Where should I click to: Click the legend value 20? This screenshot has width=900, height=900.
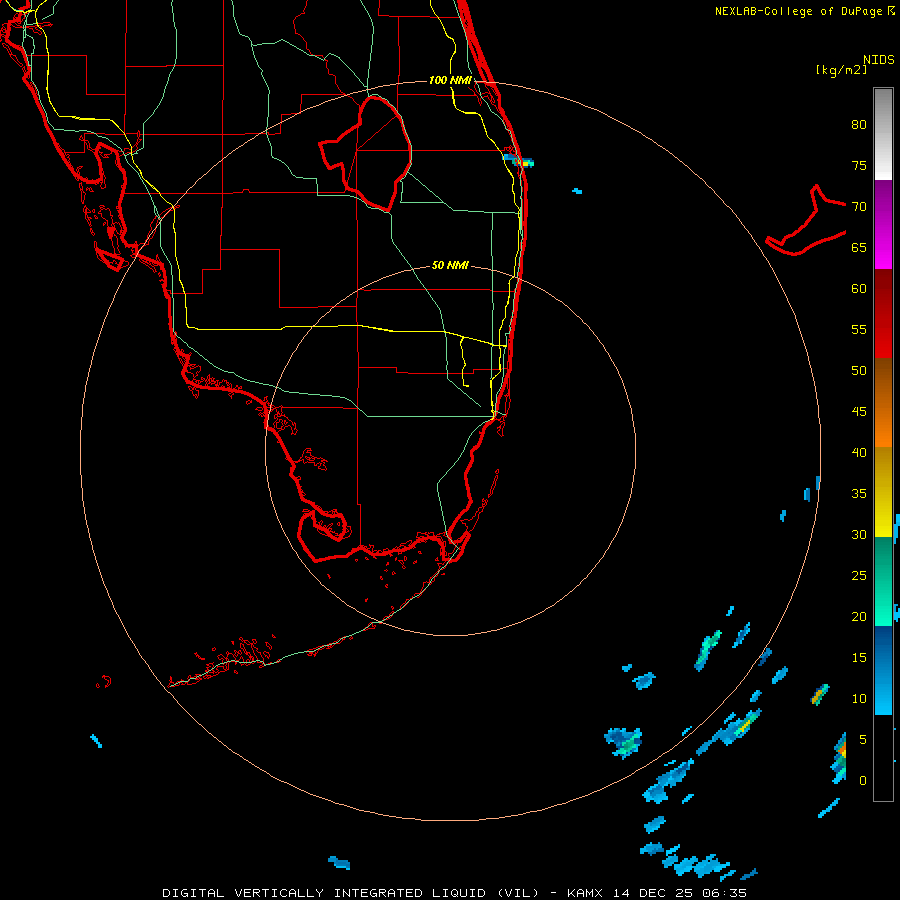click(859, 616)
